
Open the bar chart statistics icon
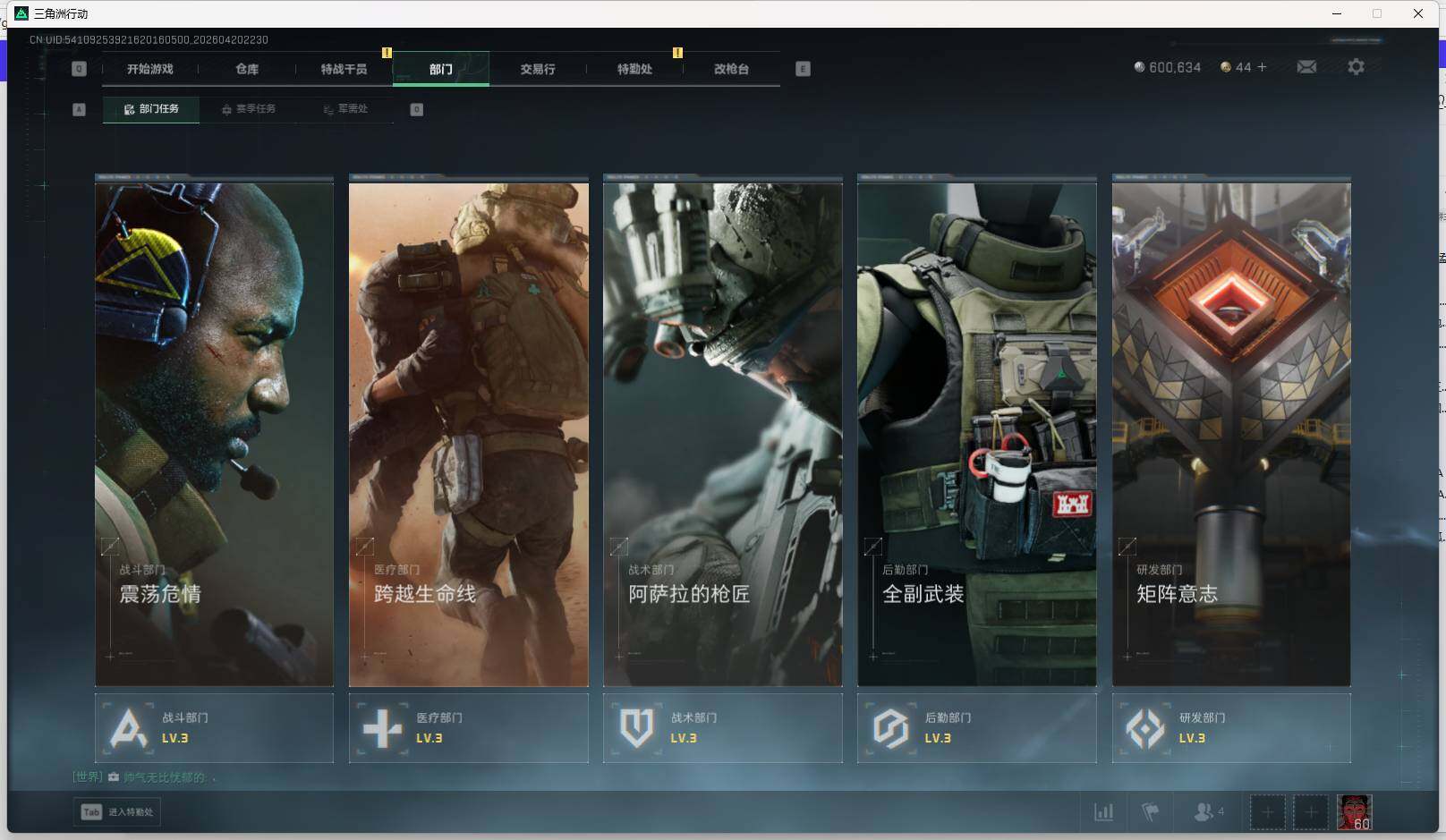click(x=1104, y=812)
